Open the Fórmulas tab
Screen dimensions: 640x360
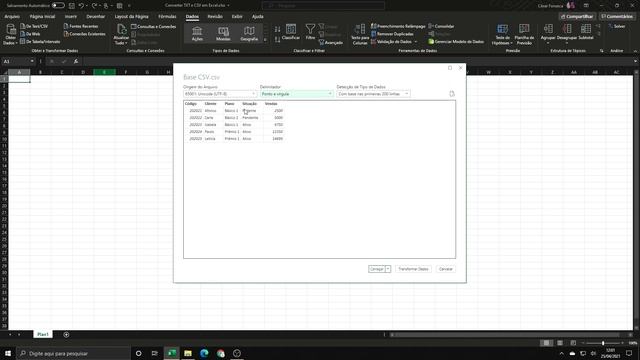click(167, 17)
